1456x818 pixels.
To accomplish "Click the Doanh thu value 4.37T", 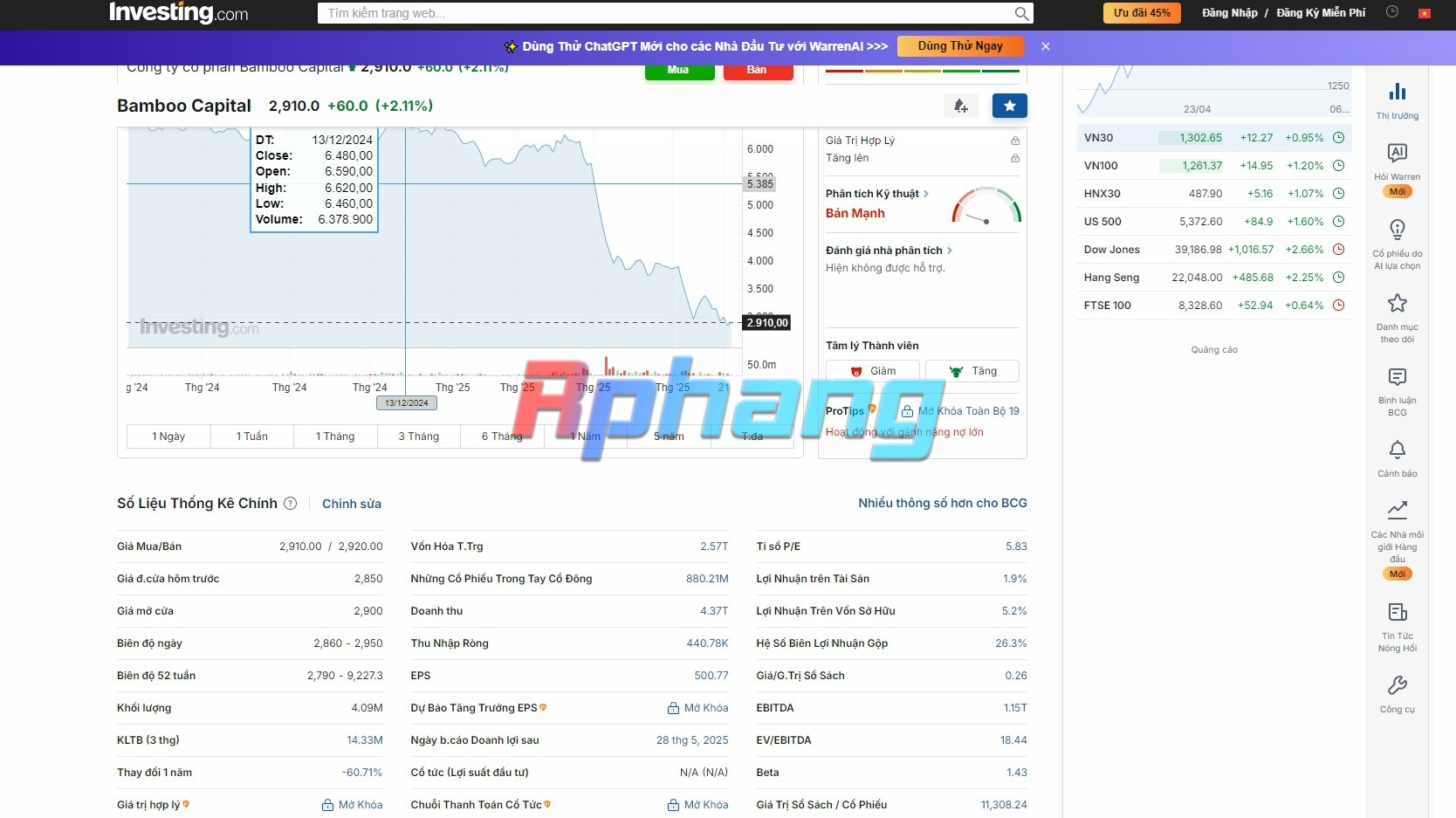I will coord(714,611).
